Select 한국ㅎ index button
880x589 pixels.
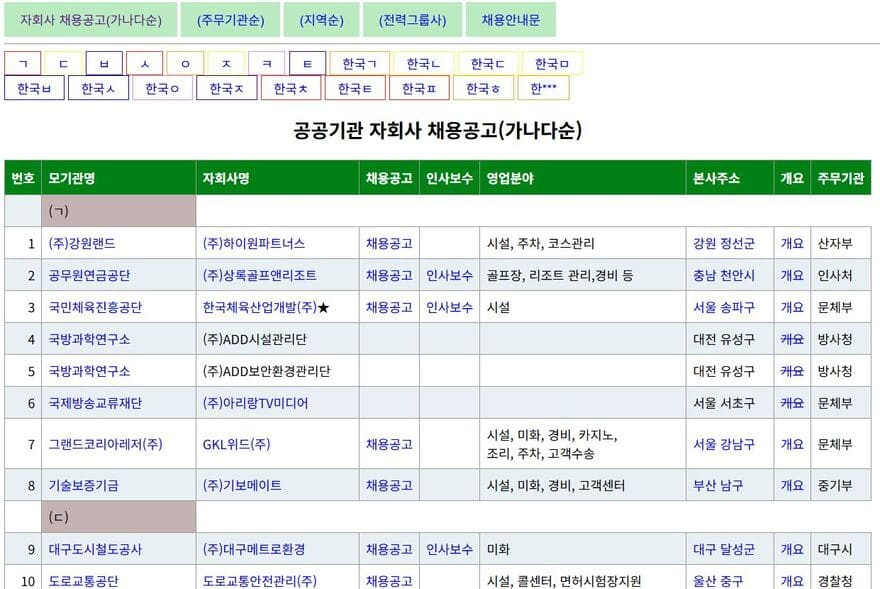click(483, 88)
